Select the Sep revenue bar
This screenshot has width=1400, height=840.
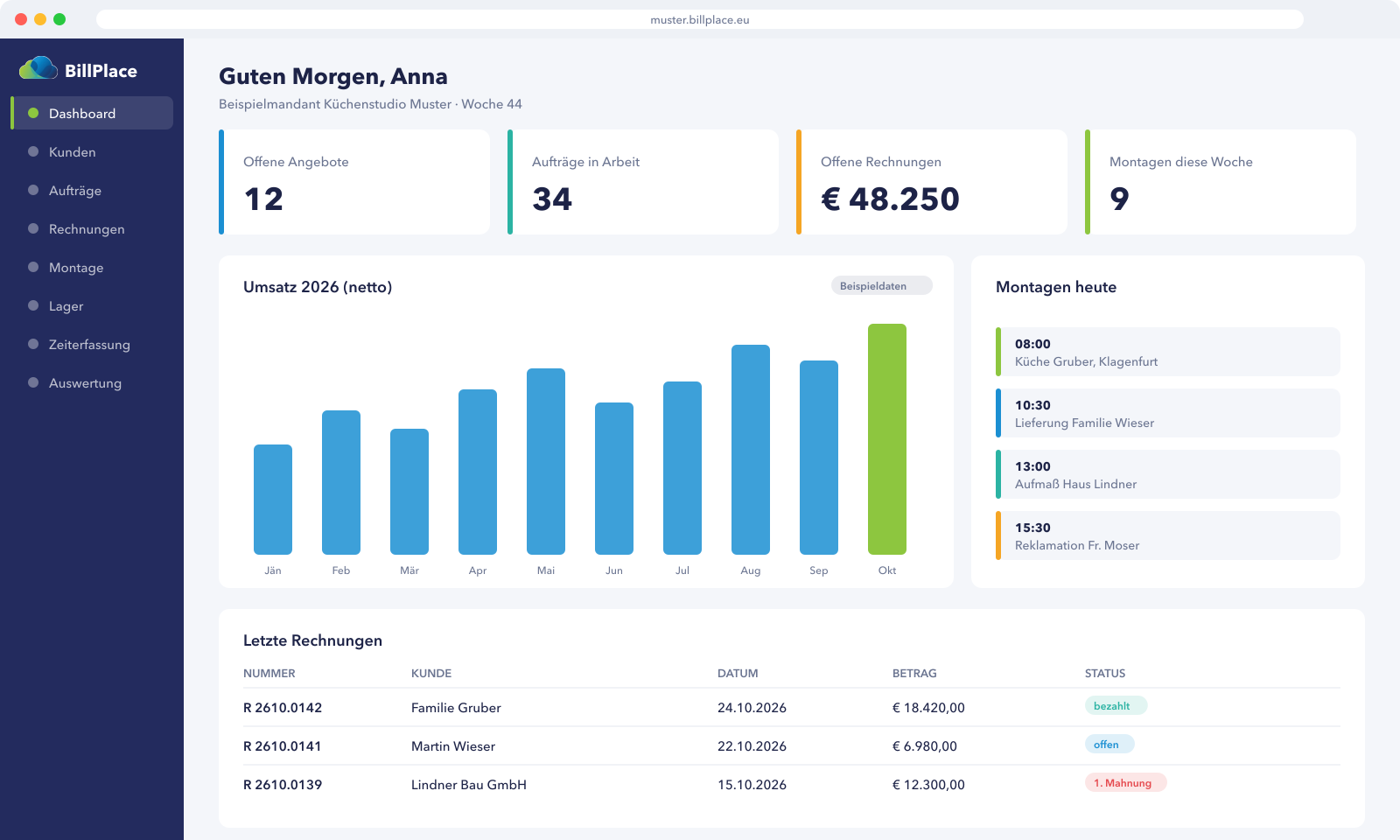(819, 458)
